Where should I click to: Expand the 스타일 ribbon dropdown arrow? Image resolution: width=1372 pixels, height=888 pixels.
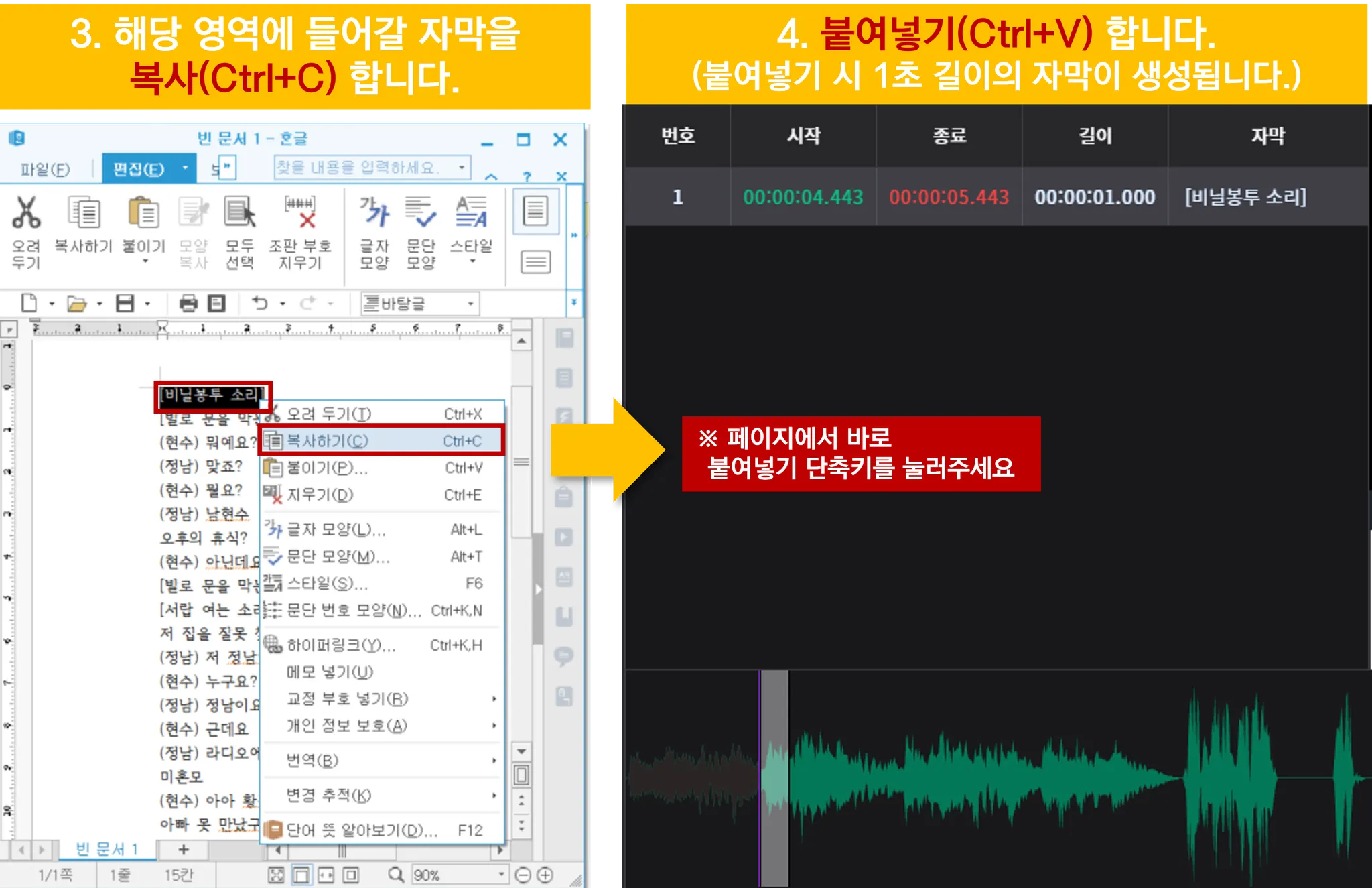(x=472, y=261)
